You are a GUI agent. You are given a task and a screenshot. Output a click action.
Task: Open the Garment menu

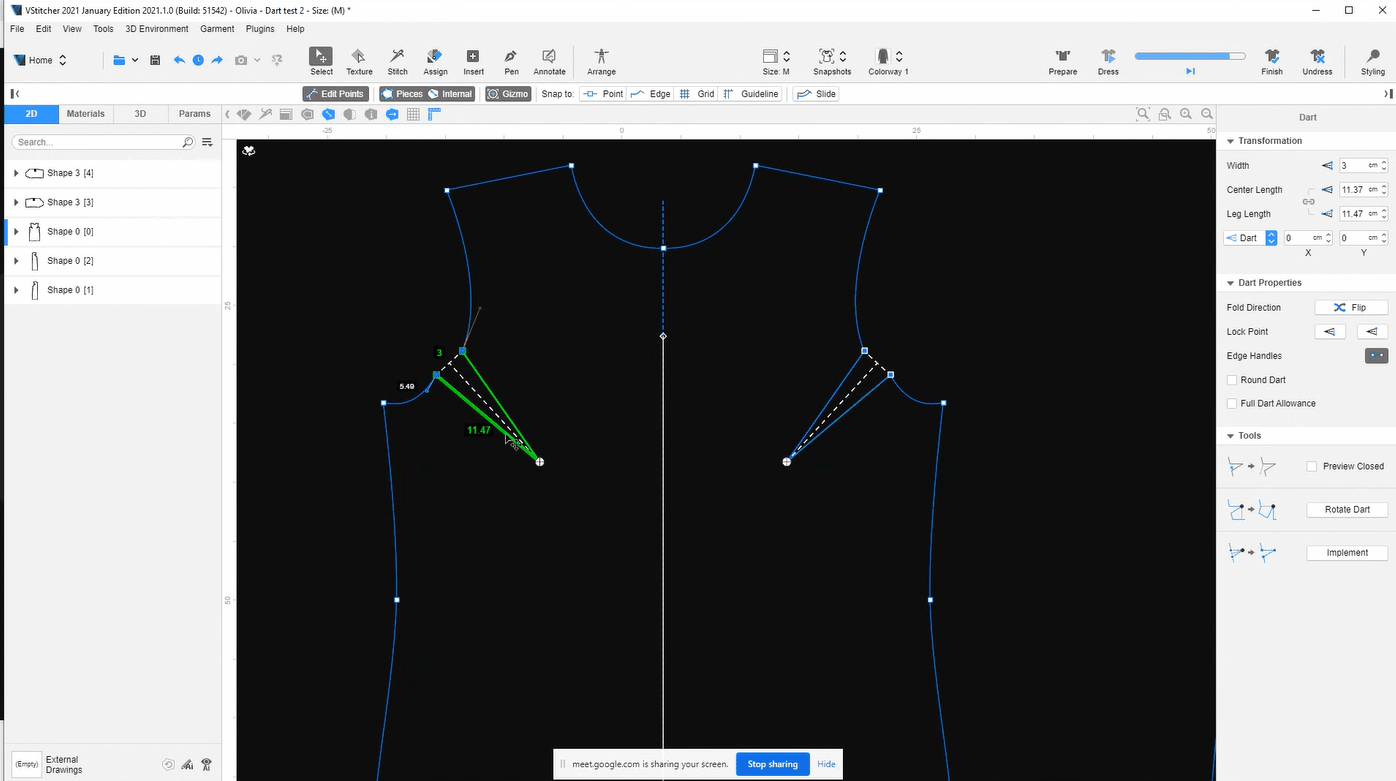[217, 29]
